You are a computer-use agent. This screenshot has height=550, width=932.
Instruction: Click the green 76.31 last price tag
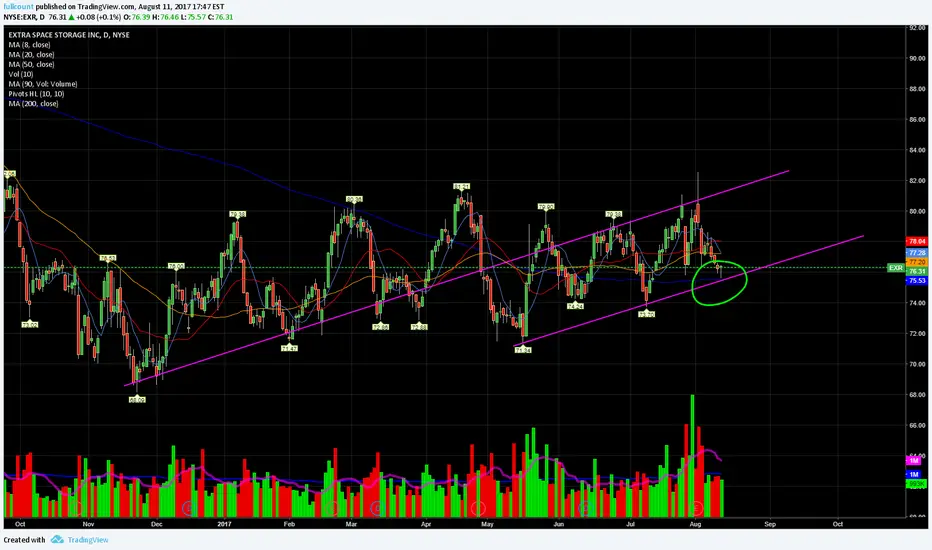(x=917, y=271)
